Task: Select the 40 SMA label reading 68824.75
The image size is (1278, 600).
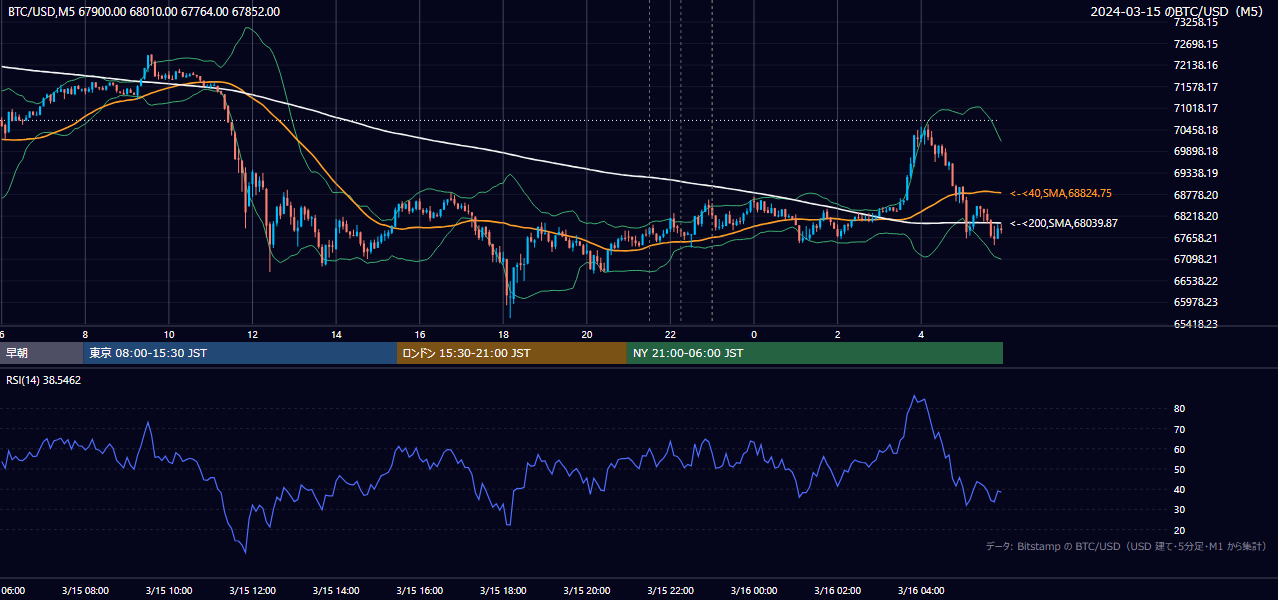Action: 1061,193
